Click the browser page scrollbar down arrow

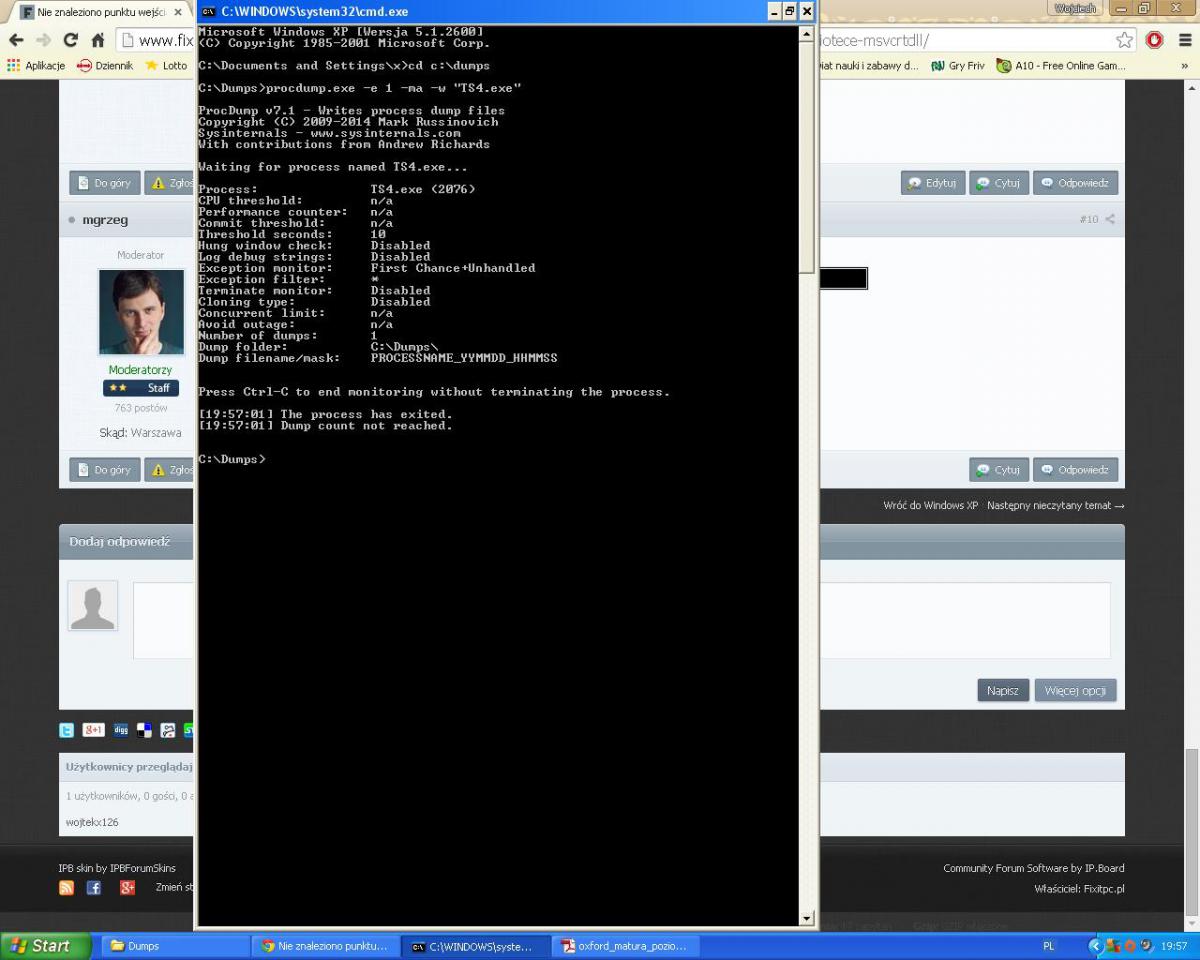(1192, 924)
